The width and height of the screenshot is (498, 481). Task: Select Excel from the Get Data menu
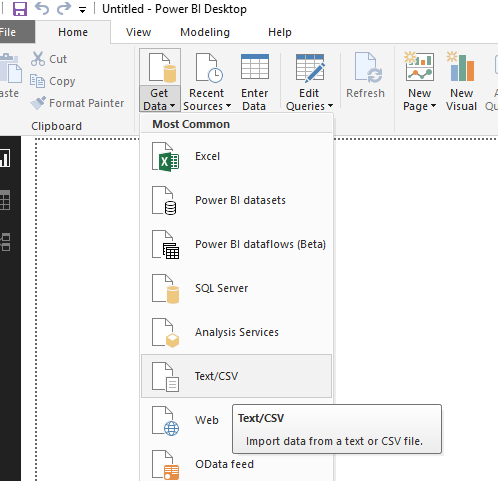click(x=237, y=156)
